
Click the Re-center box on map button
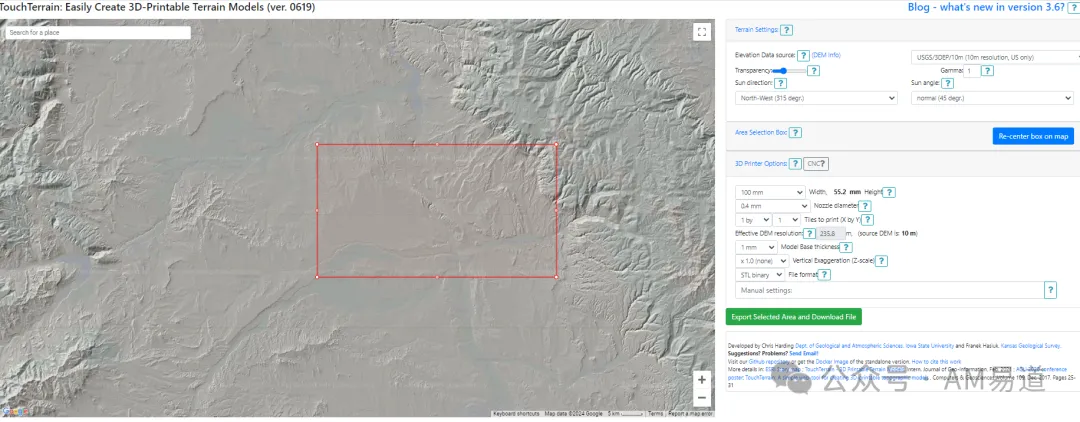[x=1033, y=136]
